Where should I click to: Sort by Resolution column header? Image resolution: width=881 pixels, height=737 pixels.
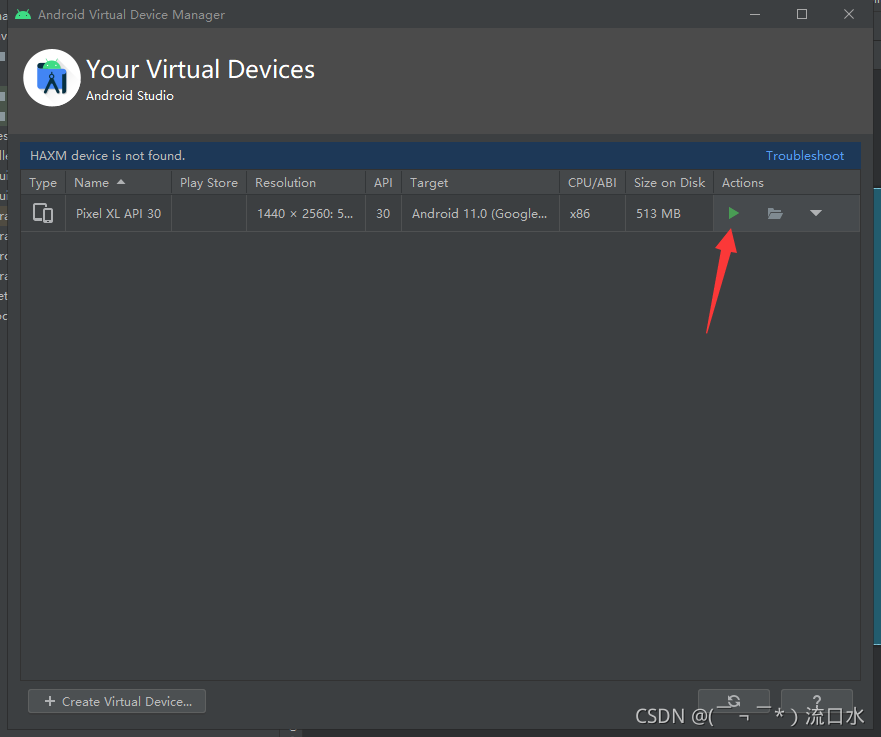306,183
